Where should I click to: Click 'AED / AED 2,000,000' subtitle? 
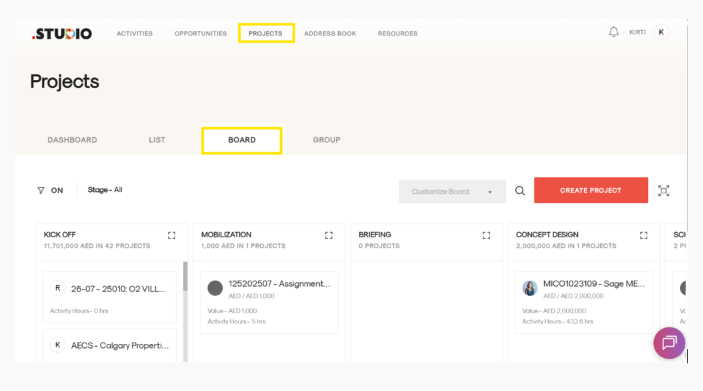click(x=573, y=296)
